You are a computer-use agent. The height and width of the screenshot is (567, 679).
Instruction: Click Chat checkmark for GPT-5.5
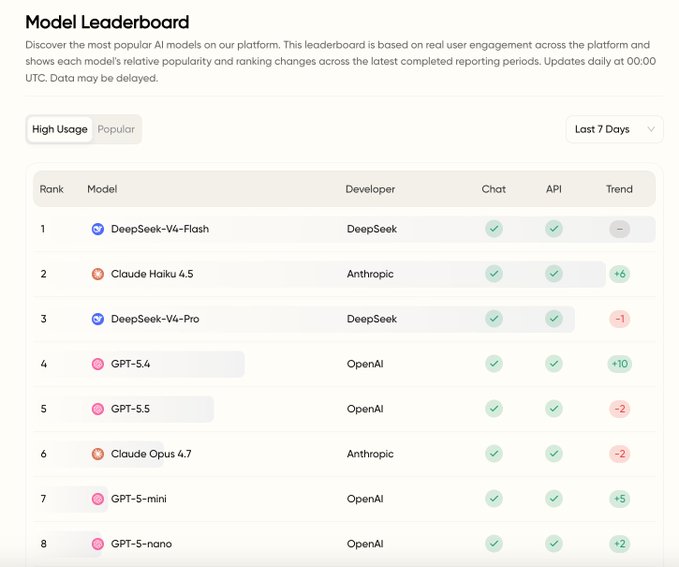point(494,409)
